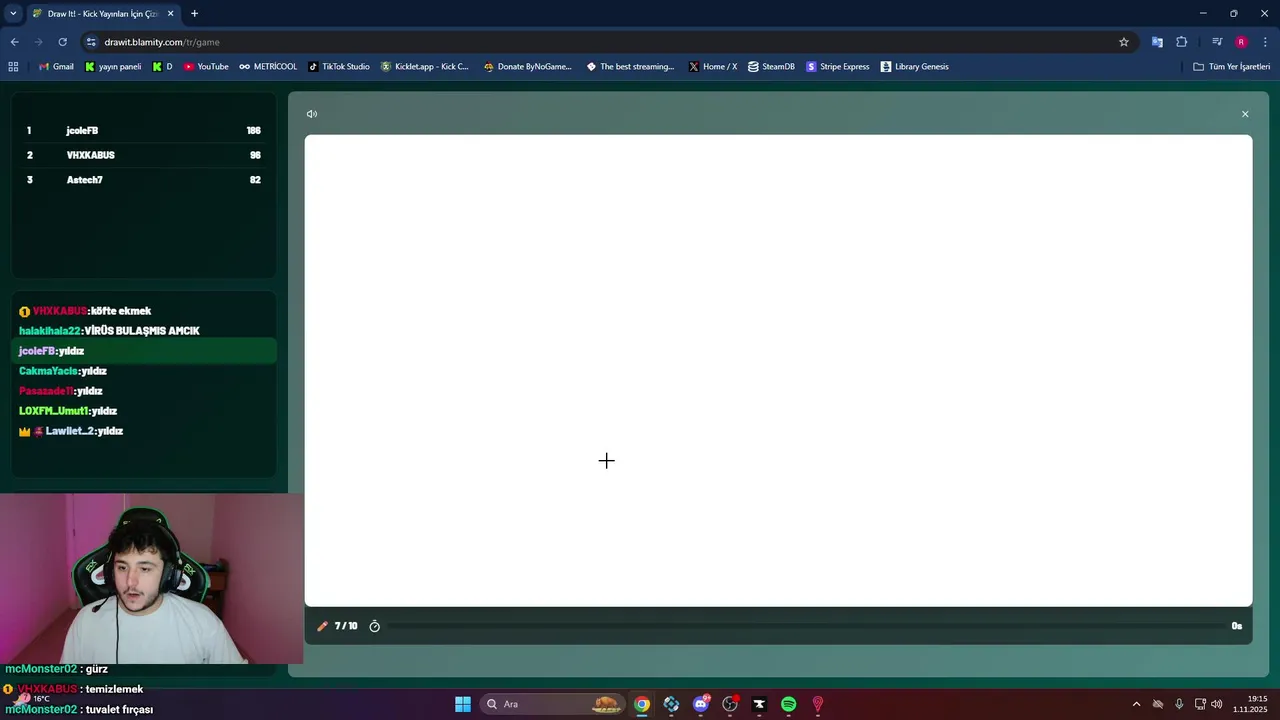The image size is (1280, 720).
Task: Click the microphone tray icon
Action: pyautogui.click(x=1179, y=704)
